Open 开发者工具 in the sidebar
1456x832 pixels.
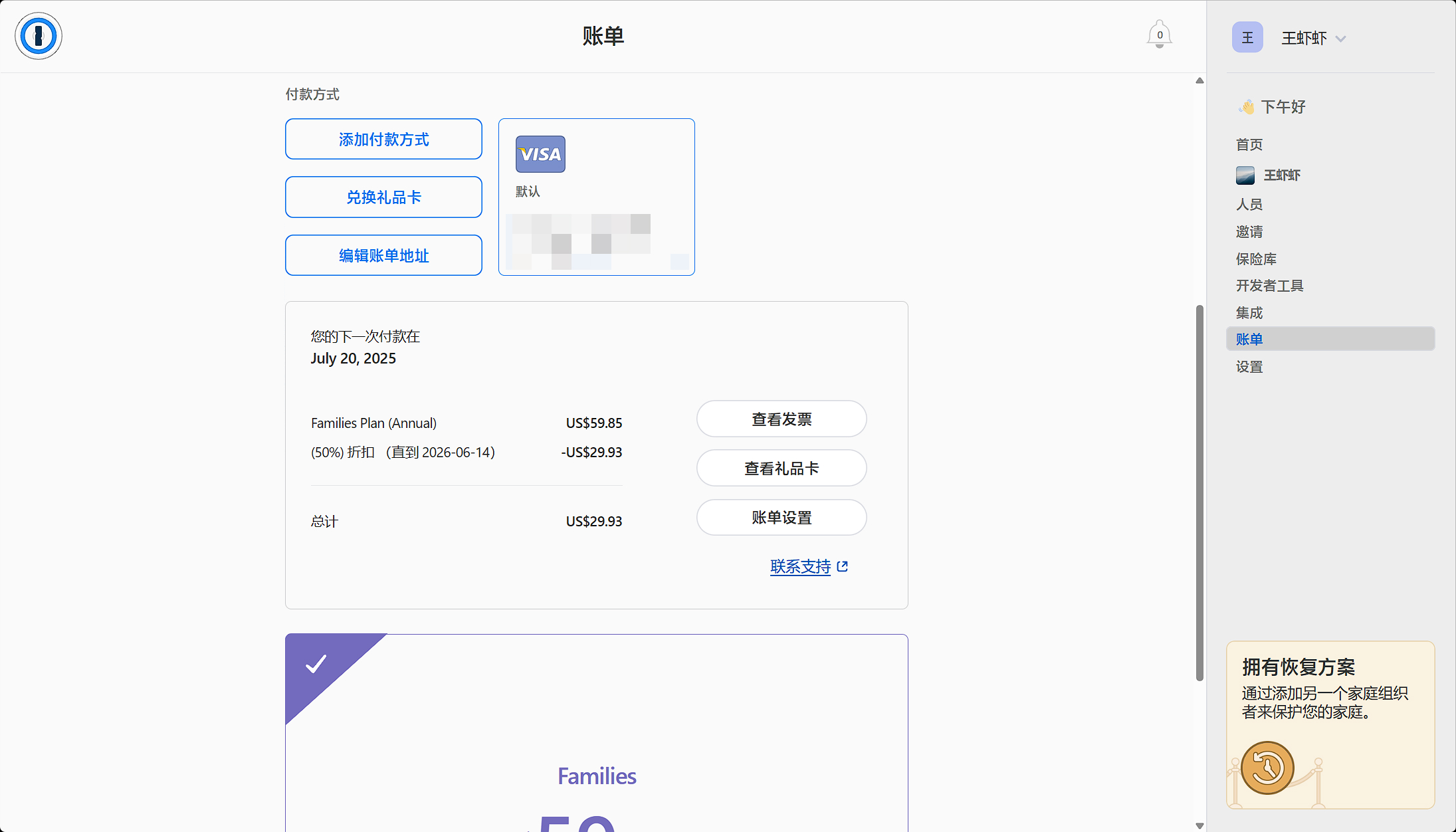[1269, 285]
